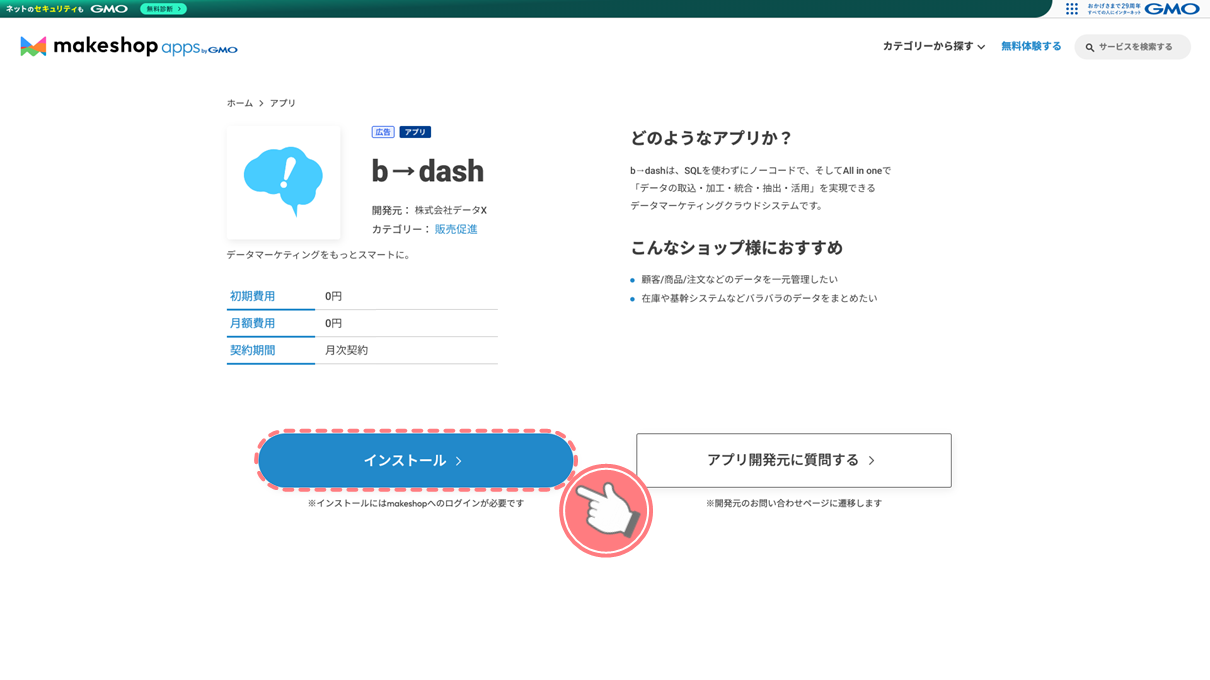1210x680 pixels.
Task: Click the chevron beside カテゴリーから探す
Action: click(x=981, y=47)
